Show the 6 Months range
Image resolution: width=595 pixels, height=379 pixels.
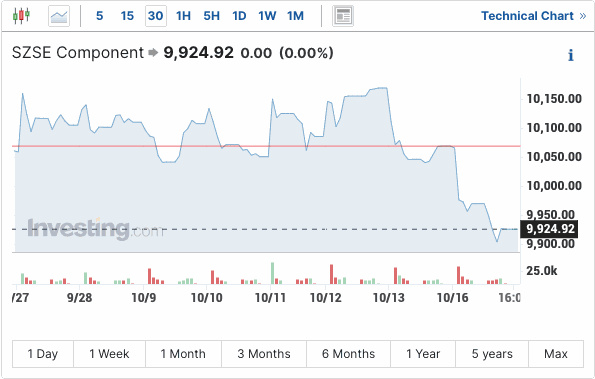tap(348, 354)
